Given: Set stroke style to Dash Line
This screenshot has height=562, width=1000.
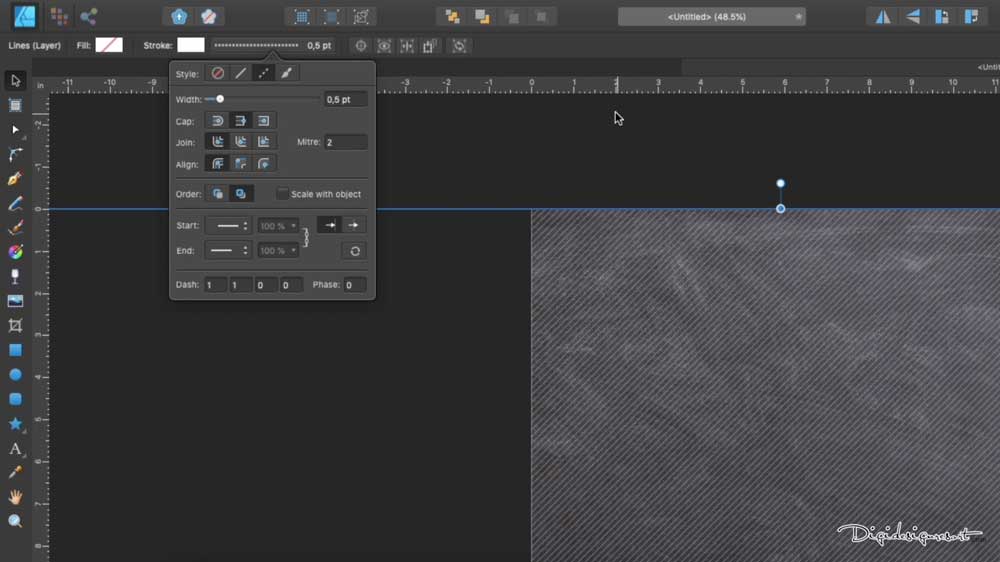Looking at the screenshot, I should (263, 73).
